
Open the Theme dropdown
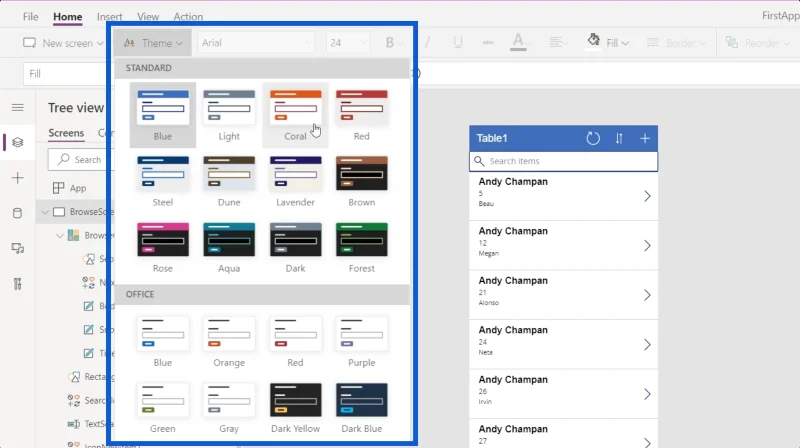(153, 43)
